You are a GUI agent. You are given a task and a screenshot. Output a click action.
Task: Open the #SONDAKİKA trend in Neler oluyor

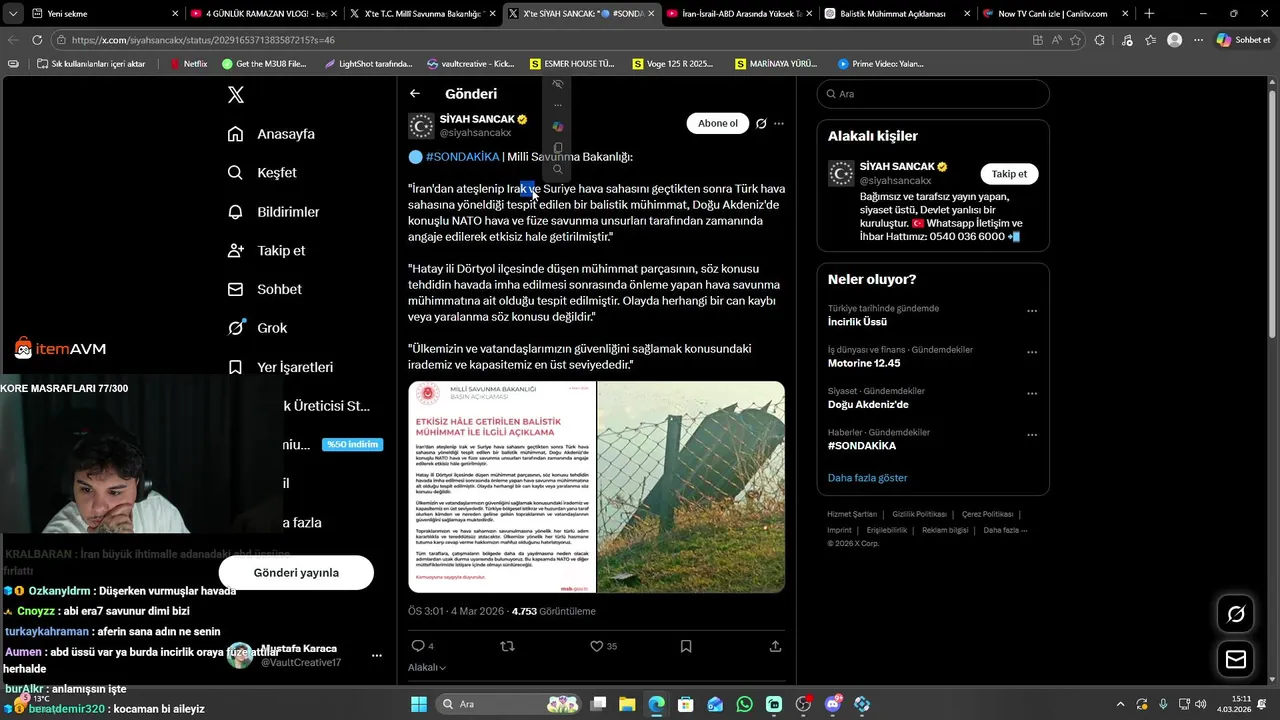[x=862, y=446]
